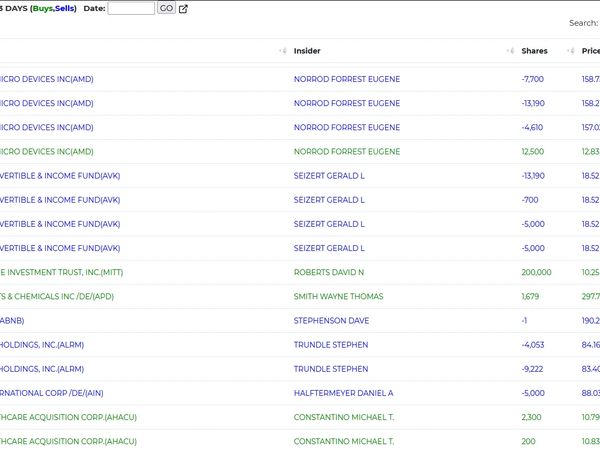Open TRUNDLE STEPHEN link in -4,053 row

pos(331,345)
